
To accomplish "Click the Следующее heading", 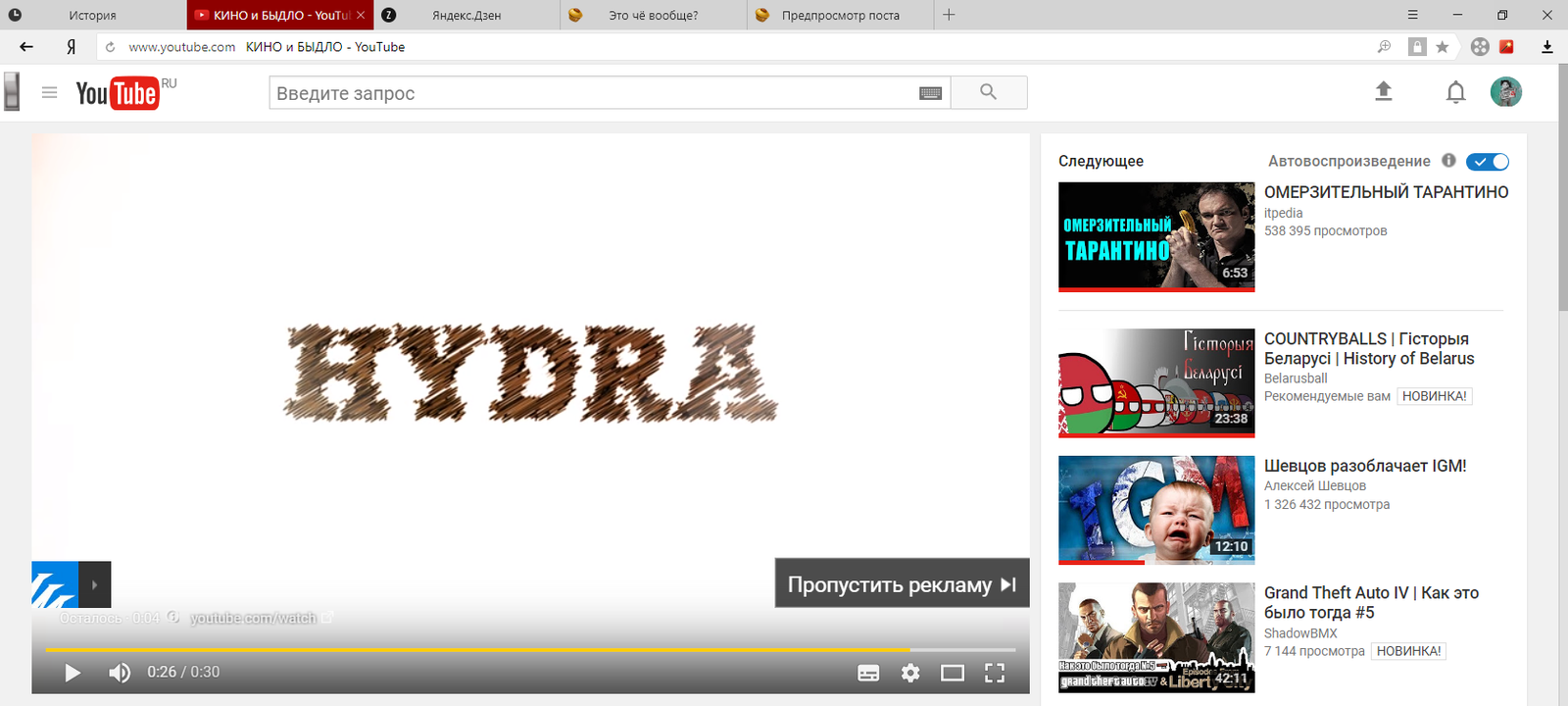I will (x=1101, y=161).
